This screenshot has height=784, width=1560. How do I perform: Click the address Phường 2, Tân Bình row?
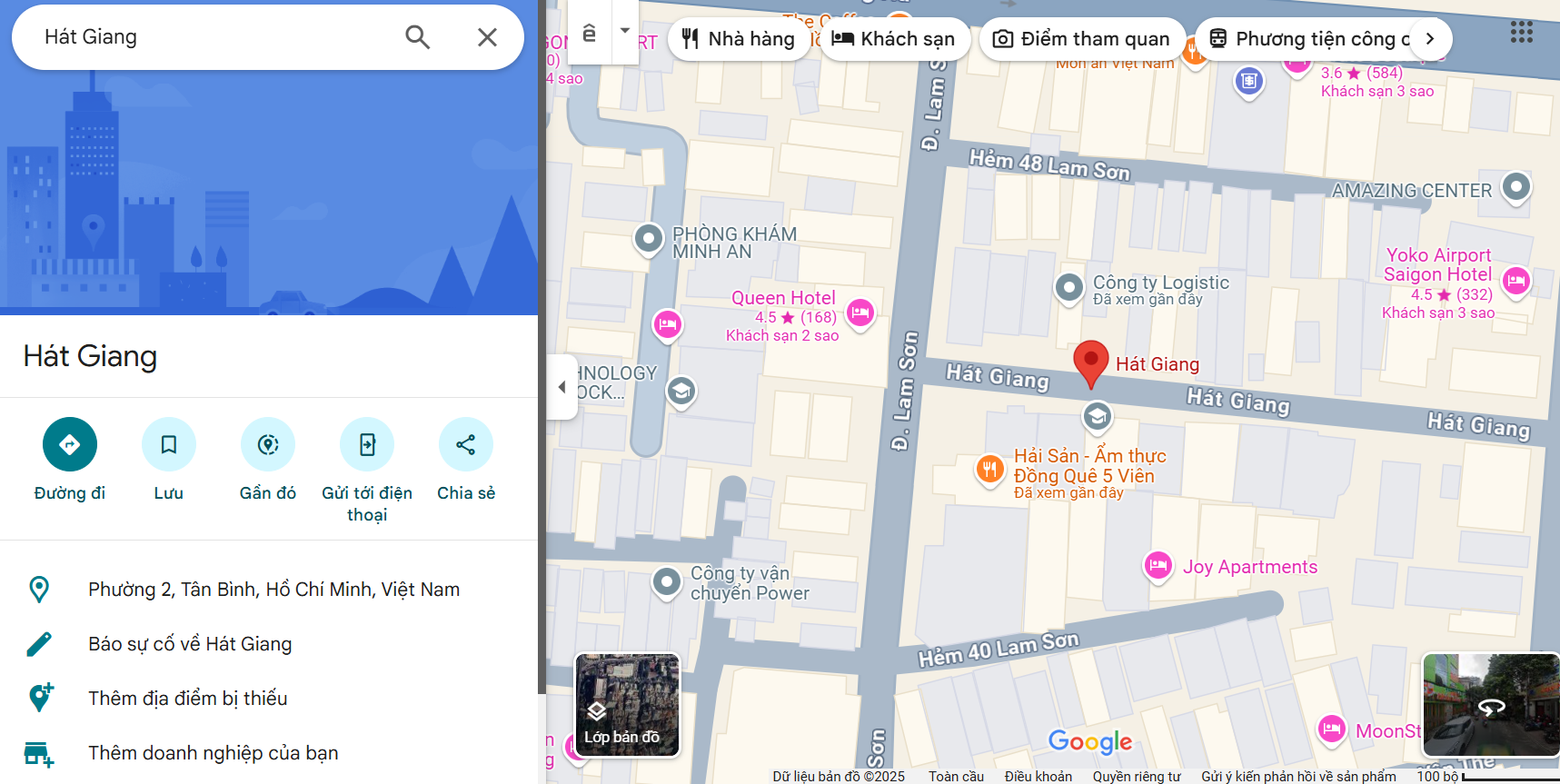pos(269,590)
